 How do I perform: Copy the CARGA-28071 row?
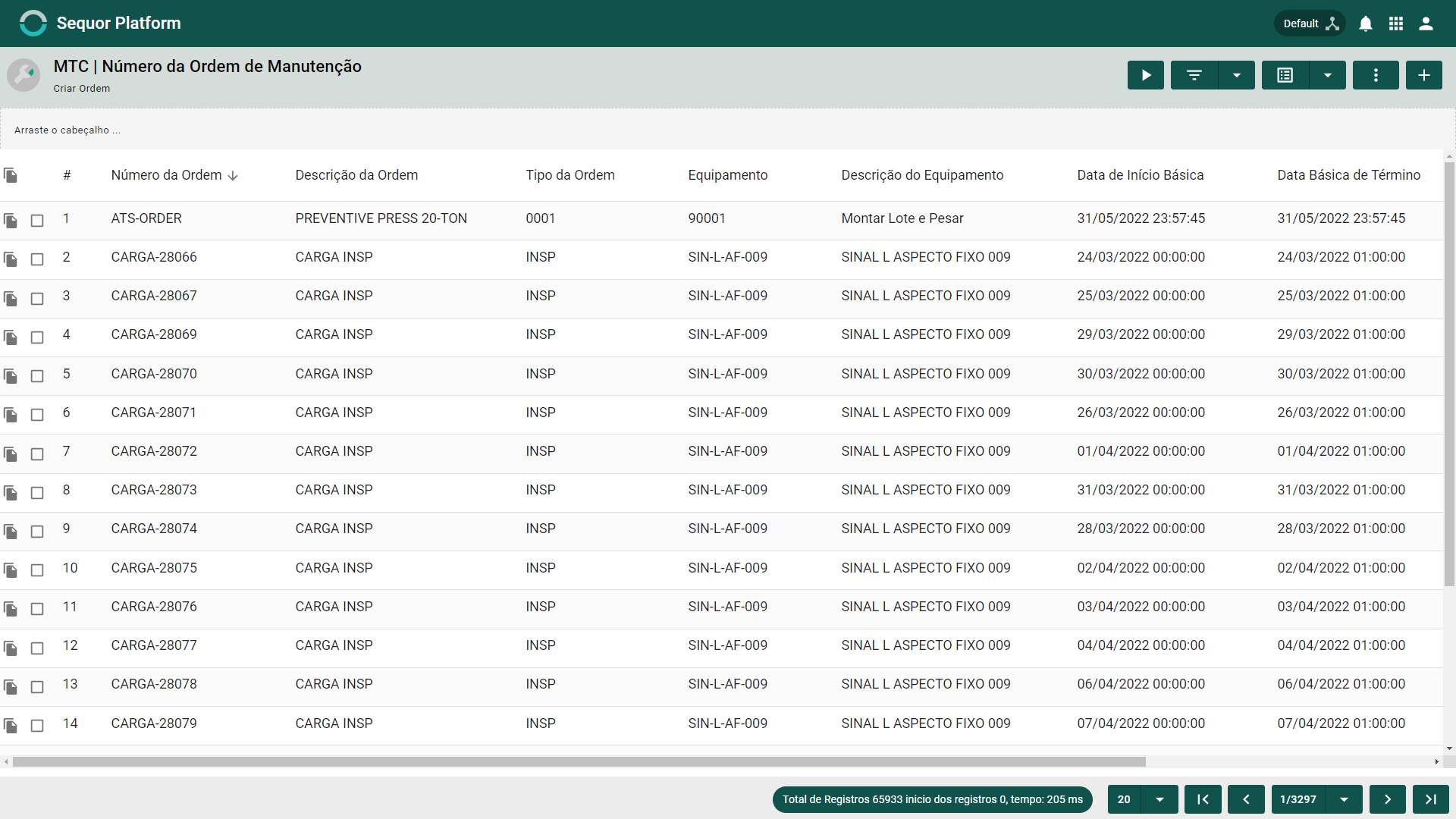click(11, 415)
